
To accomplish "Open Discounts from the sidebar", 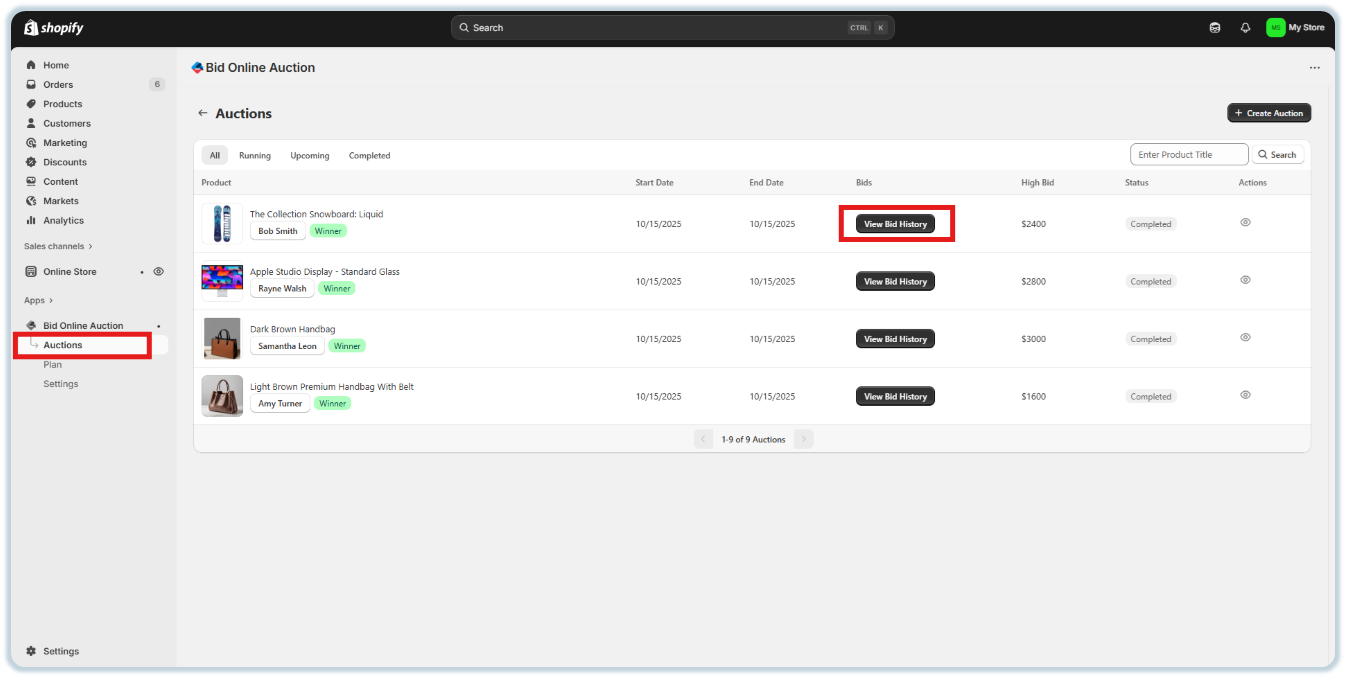I will (x=64, y=162).
